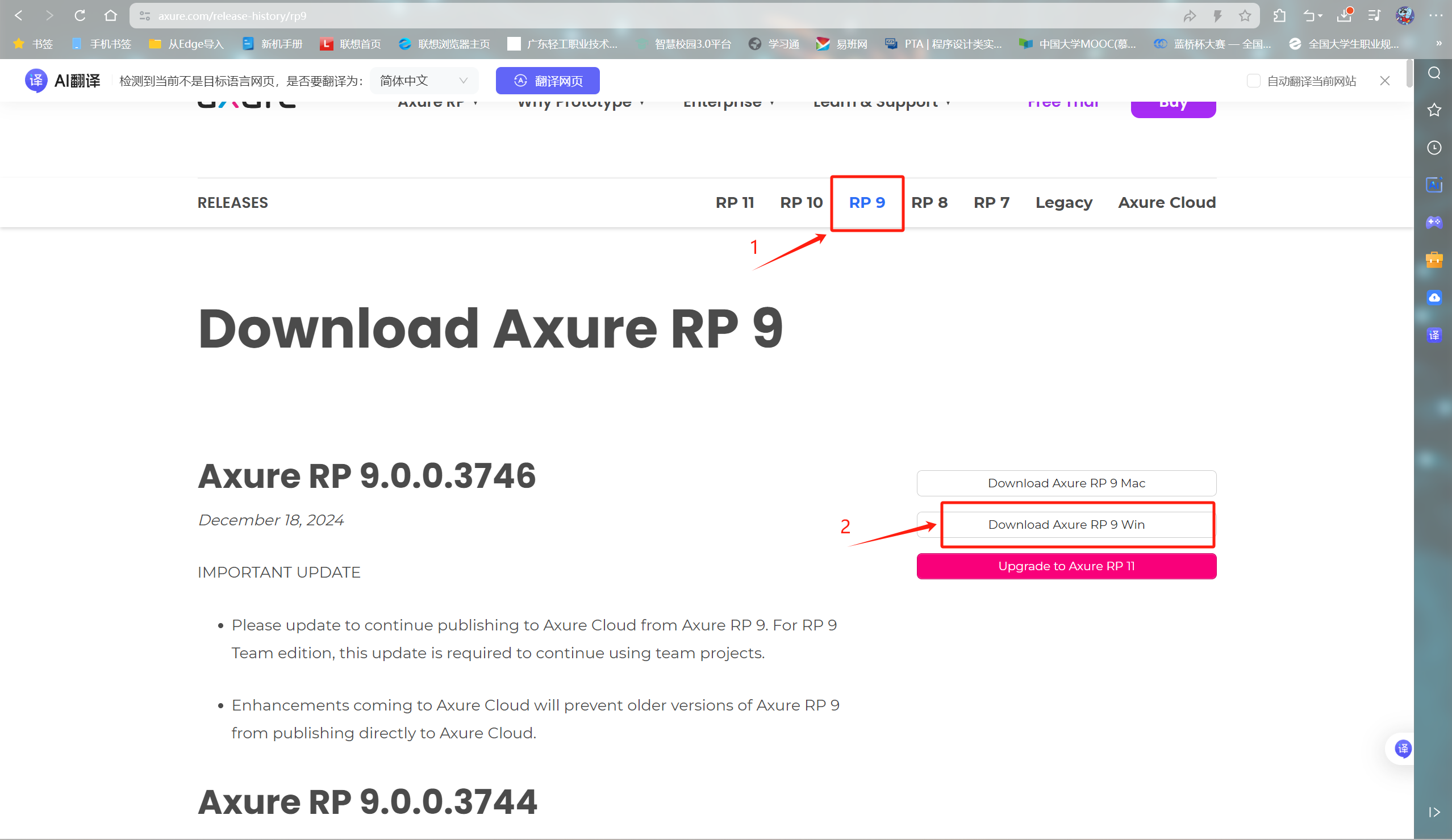Expand the bookmarks overflow chevron
The width and height of the screenshot is (1452, 840).
pos(1439,43)
